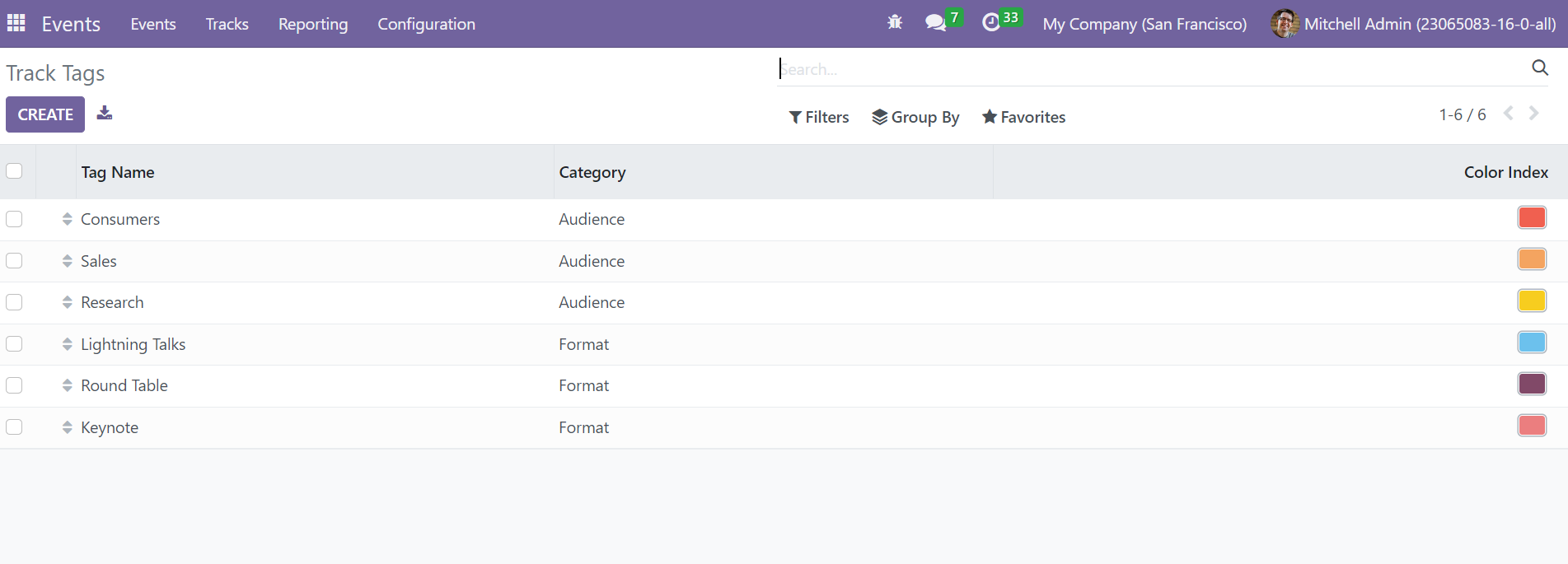Open the debug bug icon menu
The width and height of the screenshot is (1568, 564).
click(x=895, y=23)
